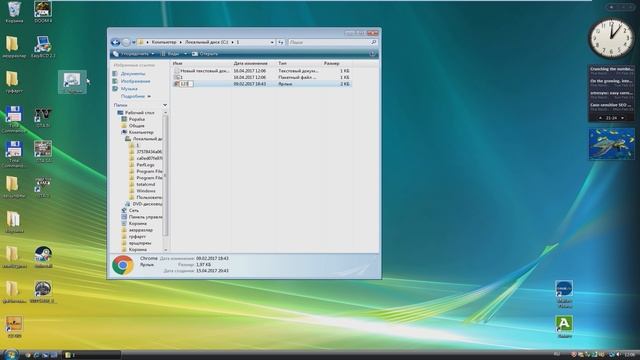Open the Виды dropdown arrow
This screenshot has width=640, height=360.
click(x=185, y=54)
